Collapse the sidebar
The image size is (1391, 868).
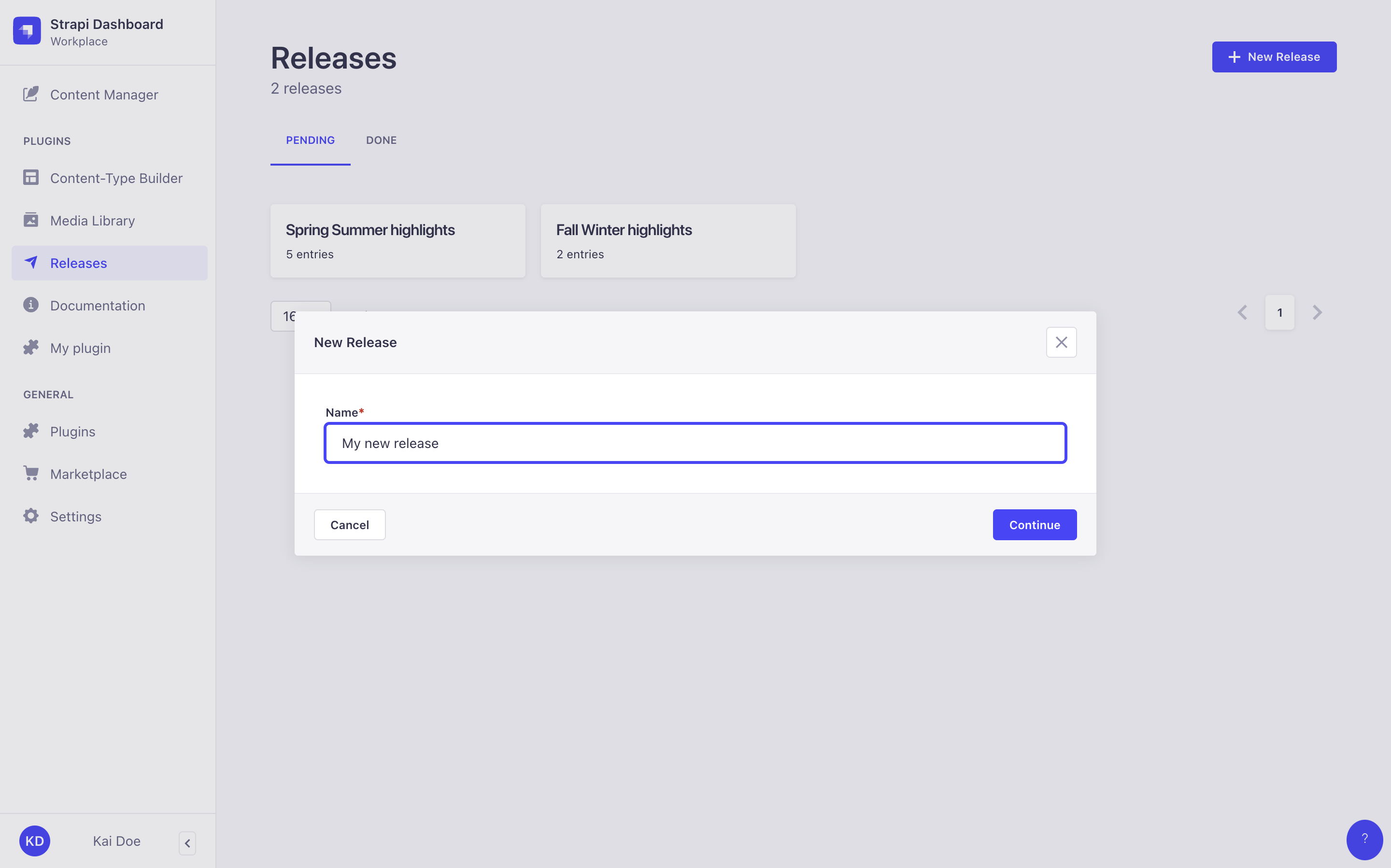187,843
